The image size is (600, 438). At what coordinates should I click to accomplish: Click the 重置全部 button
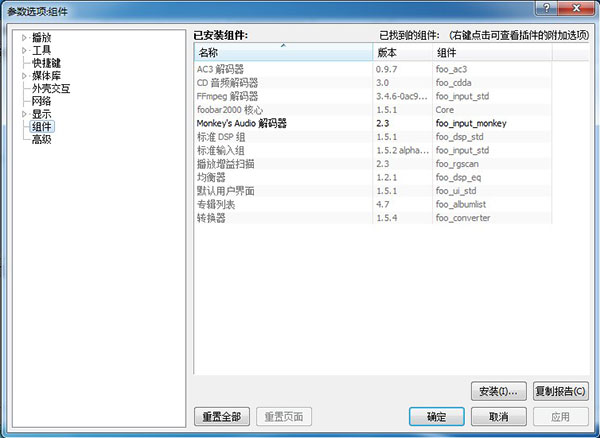click(222, 416)
